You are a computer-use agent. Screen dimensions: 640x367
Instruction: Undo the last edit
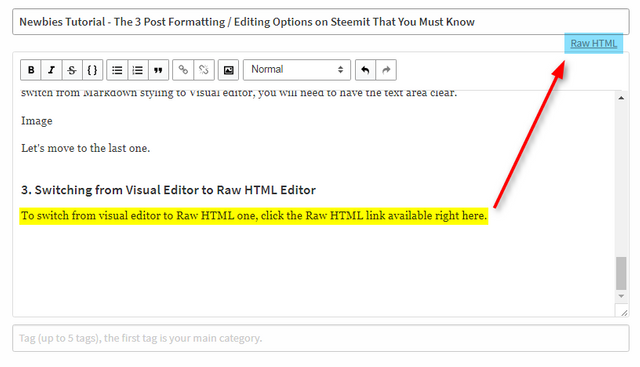pyautogui.click(x=365, y=70)
